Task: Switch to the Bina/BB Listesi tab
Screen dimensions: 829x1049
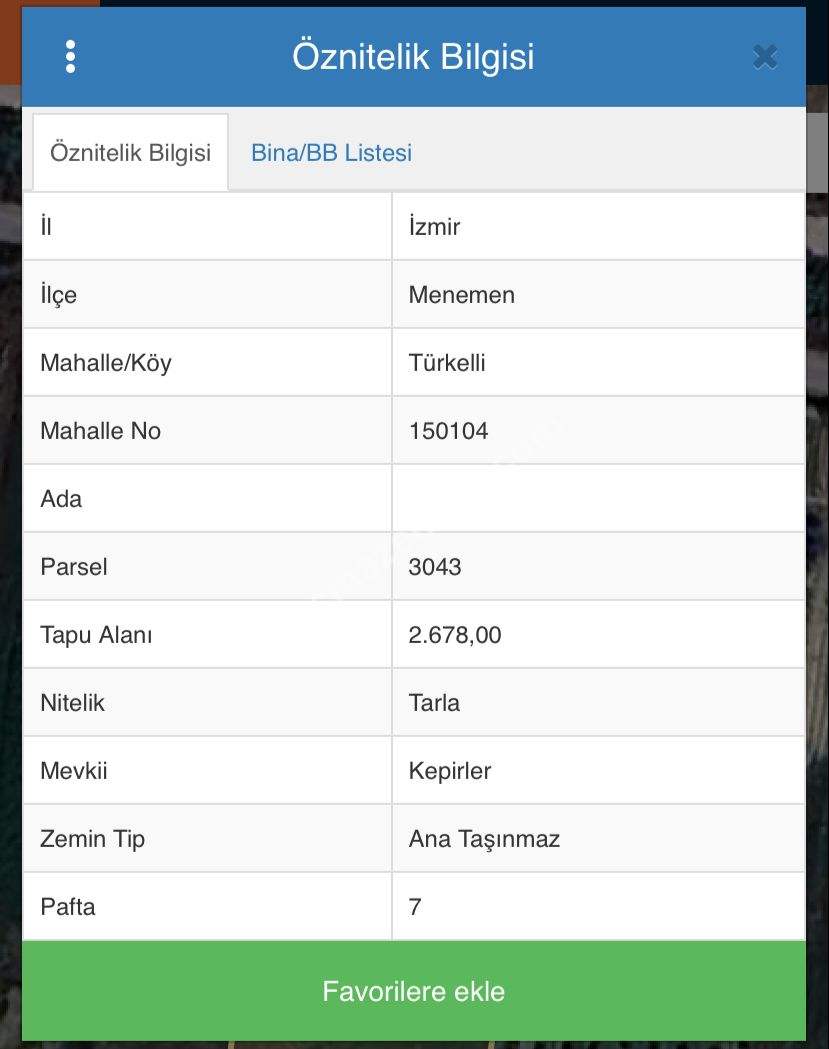Action: tap(331, 153)
